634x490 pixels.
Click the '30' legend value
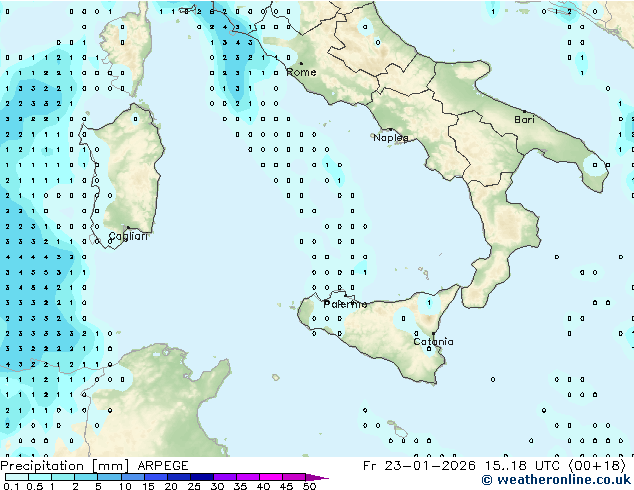tap(217, 486)
